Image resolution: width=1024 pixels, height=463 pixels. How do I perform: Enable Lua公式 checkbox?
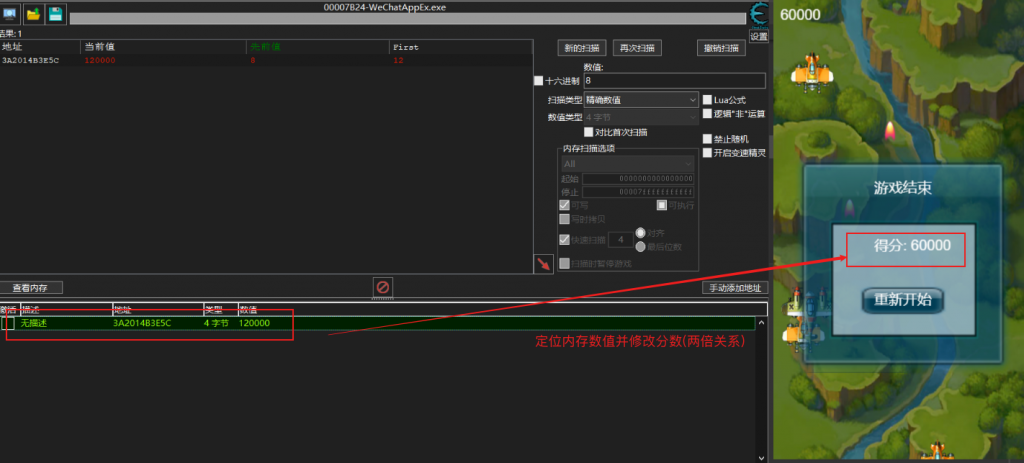pos(707,100)
